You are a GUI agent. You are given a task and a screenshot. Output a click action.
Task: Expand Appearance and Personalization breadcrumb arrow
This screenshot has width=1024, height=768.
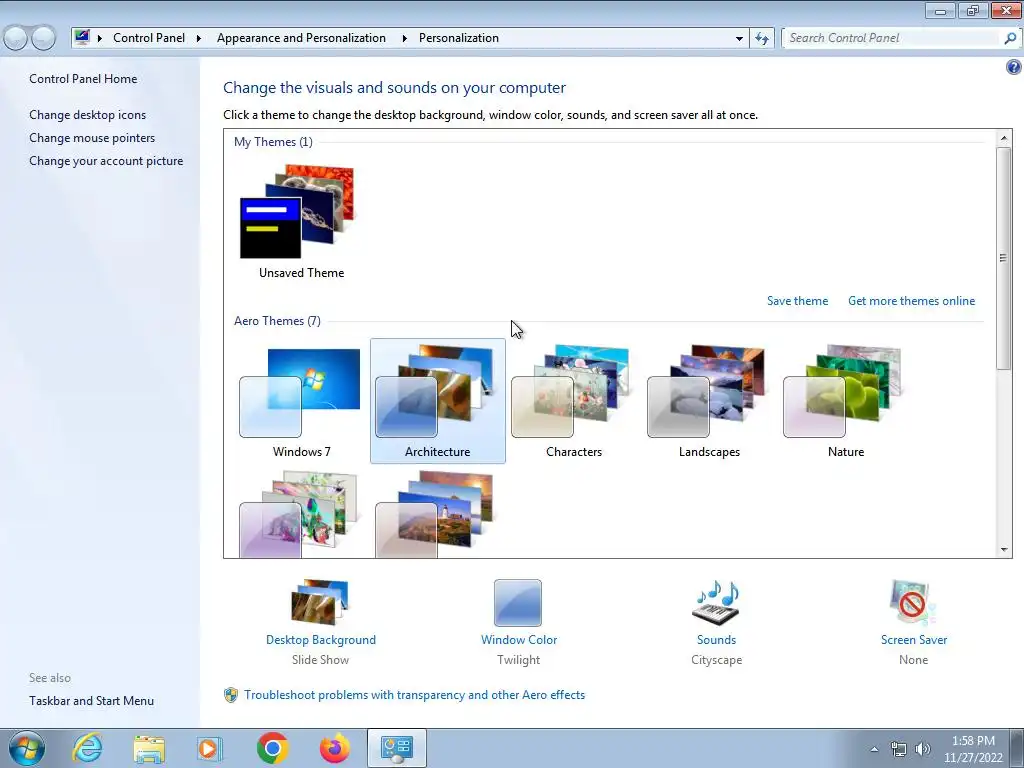(404, 38)
